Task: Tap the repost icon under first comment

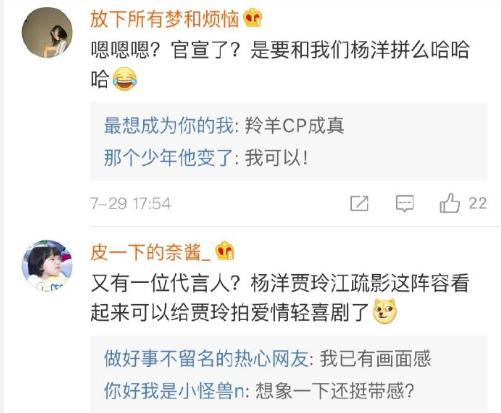Action: (x=359, y=203)
